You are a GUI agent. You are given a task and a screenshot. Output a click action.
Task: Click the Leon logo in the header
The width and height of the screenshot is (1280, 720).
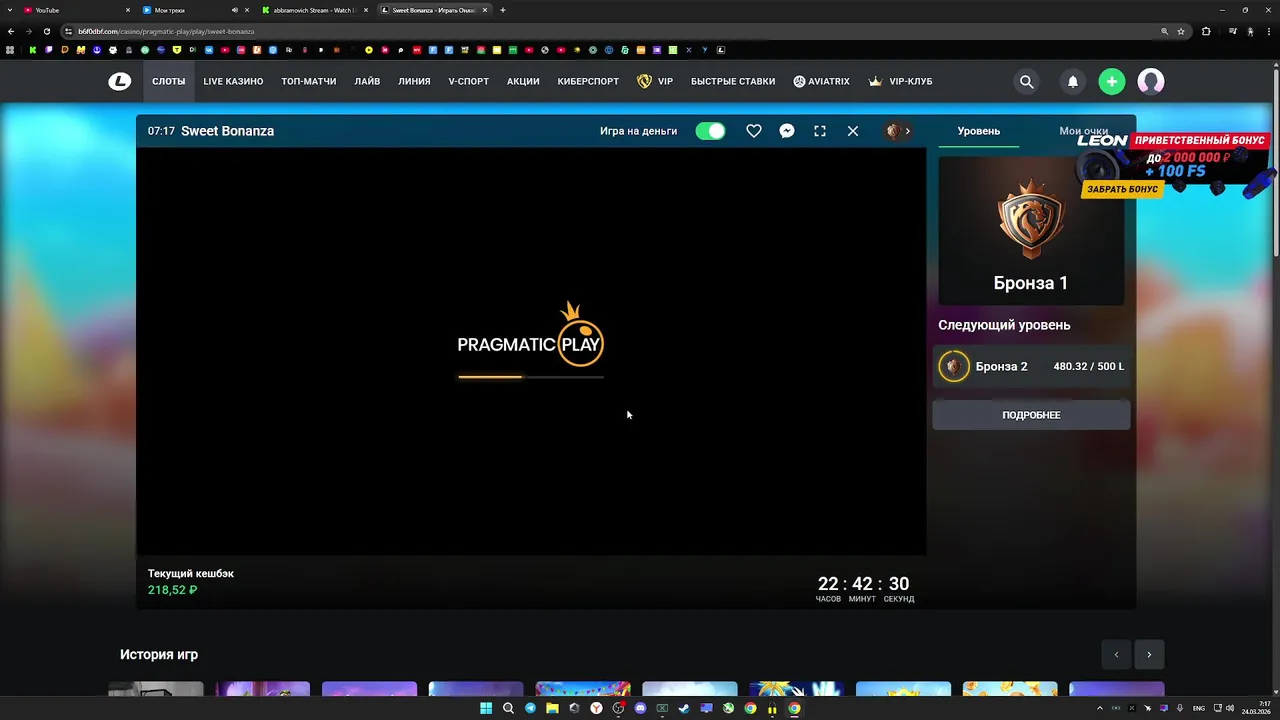coord(120,82)
